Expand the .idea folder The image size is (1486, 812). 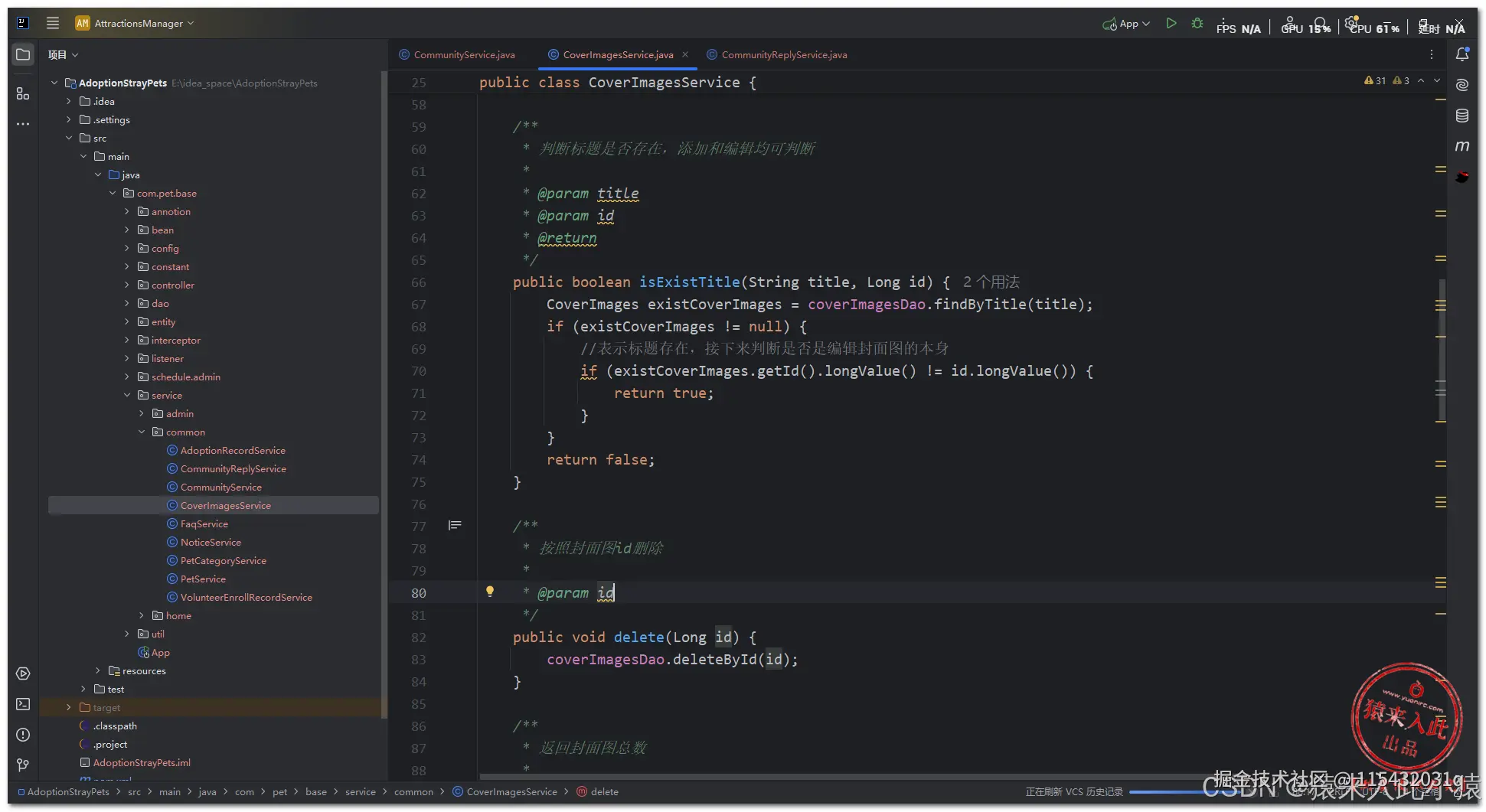(x=69, y=101)
